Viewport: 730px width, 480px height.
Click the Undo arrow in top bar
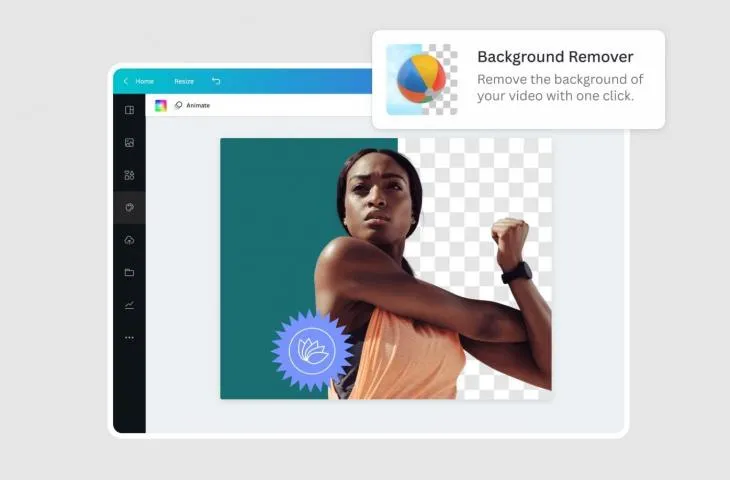tap(216, 81)
